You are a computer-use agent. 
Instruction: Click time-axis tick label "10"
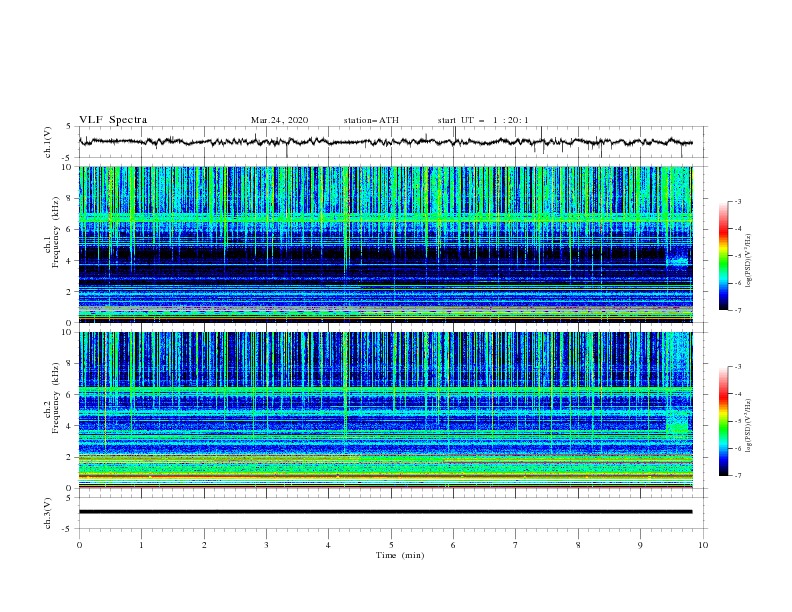point(703,545)
